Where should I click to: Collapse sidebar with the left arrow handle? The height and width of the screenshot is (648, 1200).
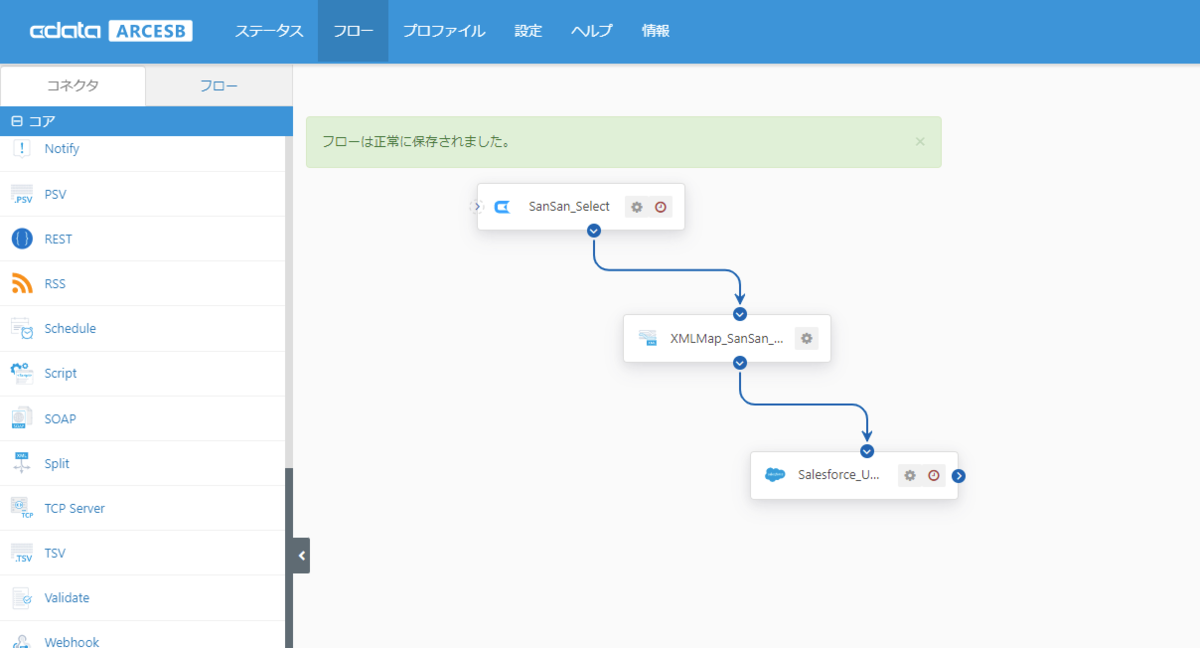coord(301,555)
